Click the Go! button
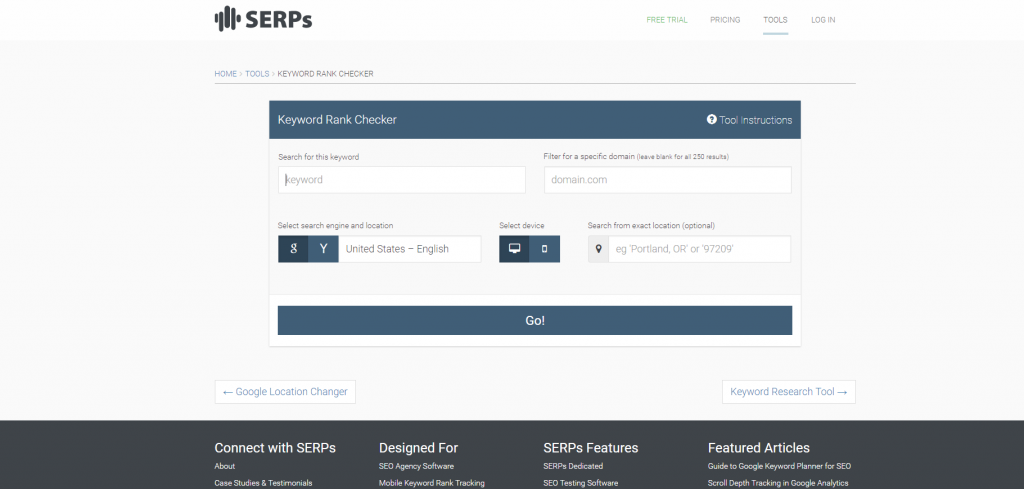 pyautogui.click(x=535, y=321)
